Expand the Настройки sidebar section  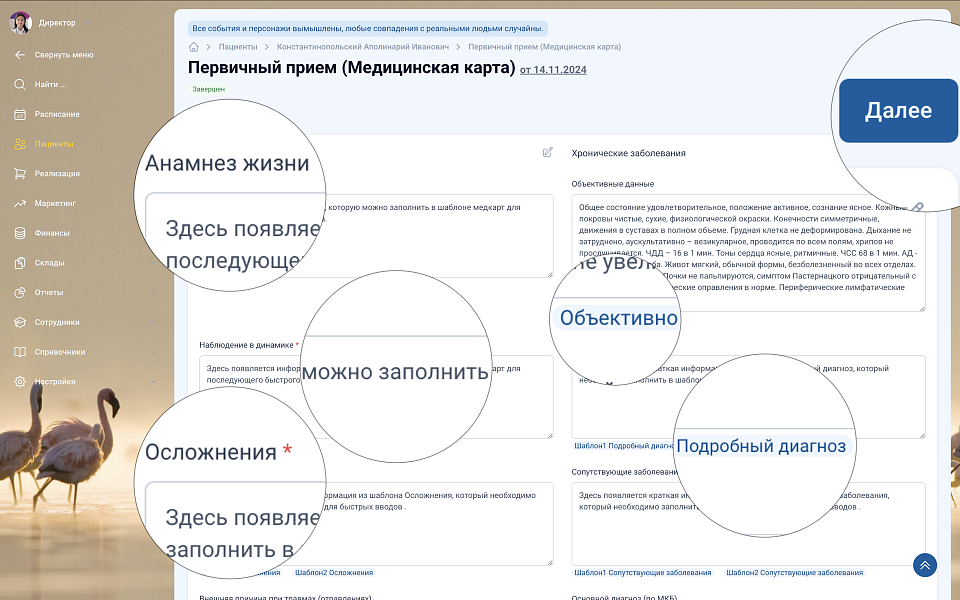pos(153,381)
